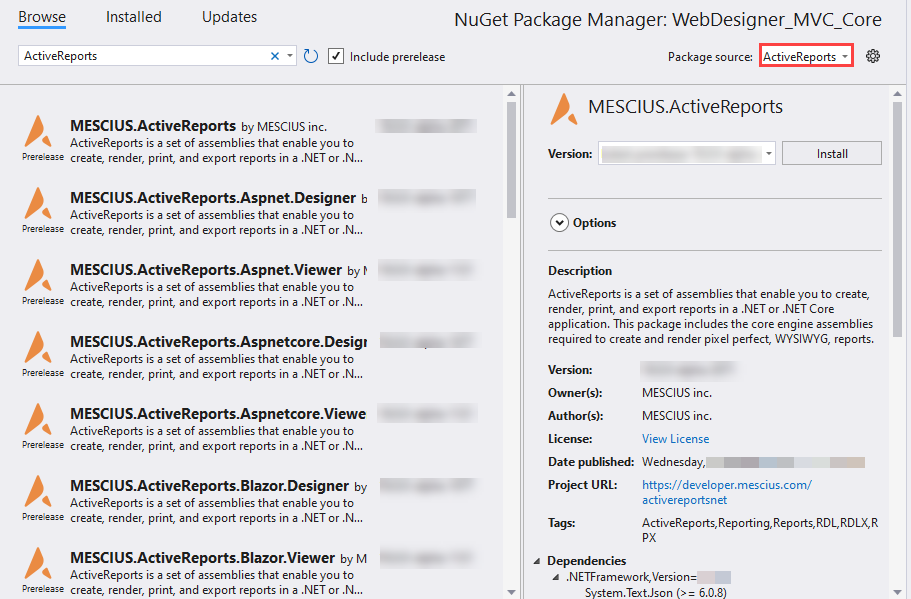Click MESCIUS.ActiveReports.Aspnet.Designer package title
Screen dimensions: 911x599
pyautogui.click(x=213, y=198)
